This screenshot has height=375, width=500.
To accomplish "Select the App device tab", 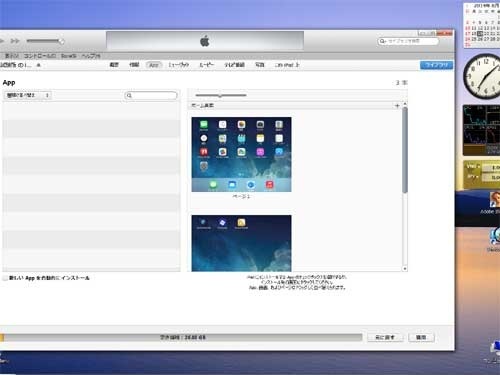I will tap(154, 65).
